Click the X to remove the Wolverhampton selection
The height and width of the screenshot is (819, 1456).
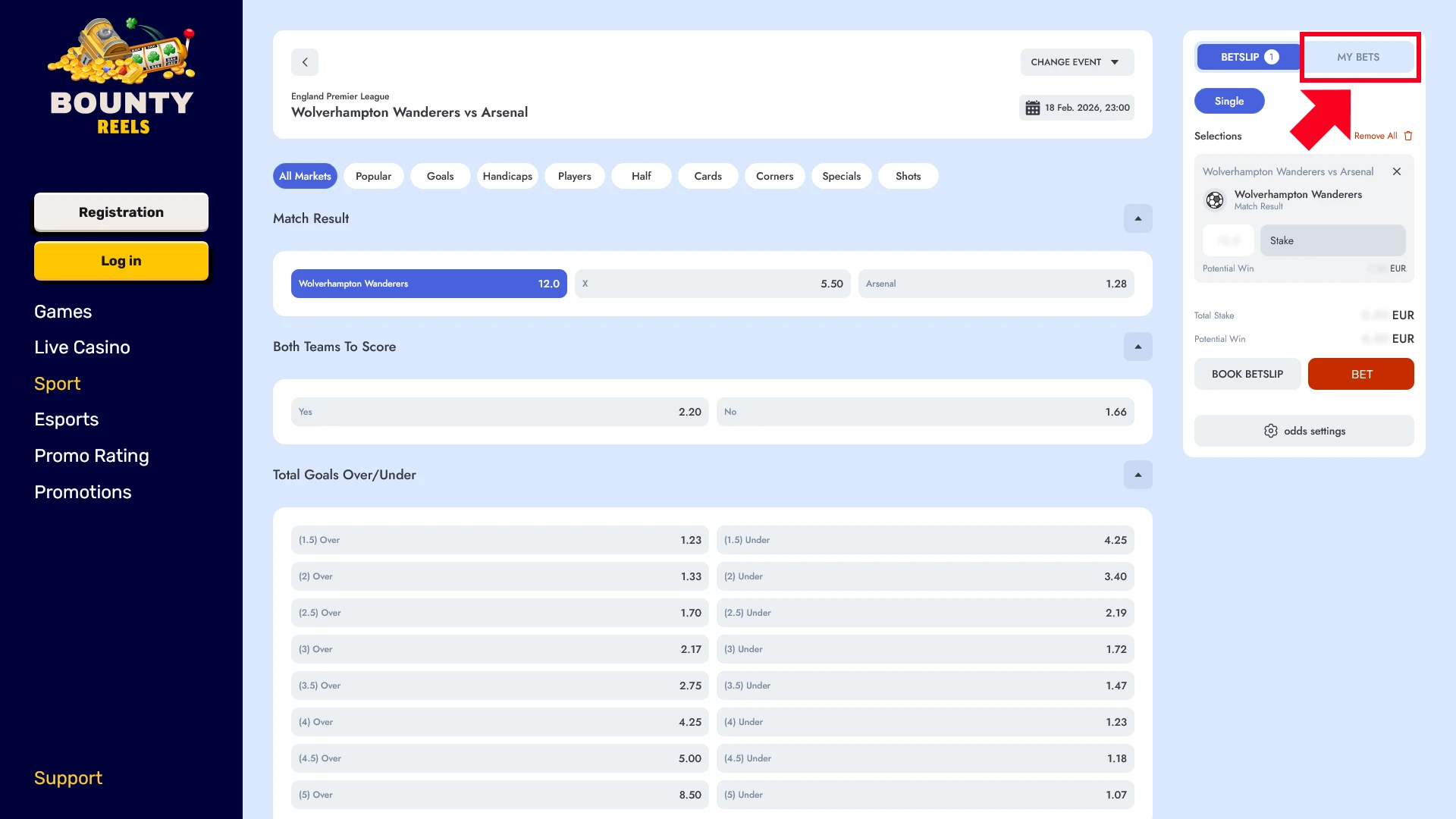pos(1397,171)
